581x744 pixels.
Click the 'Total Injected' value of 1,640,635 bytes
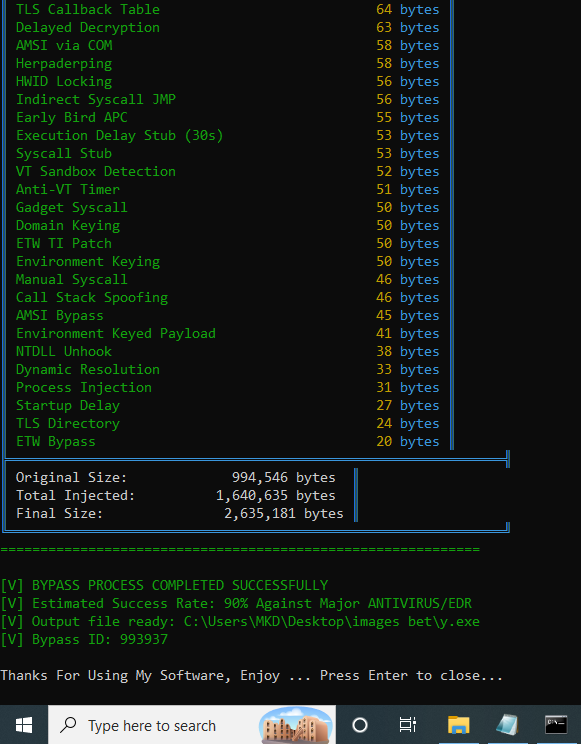pos(276,495)
